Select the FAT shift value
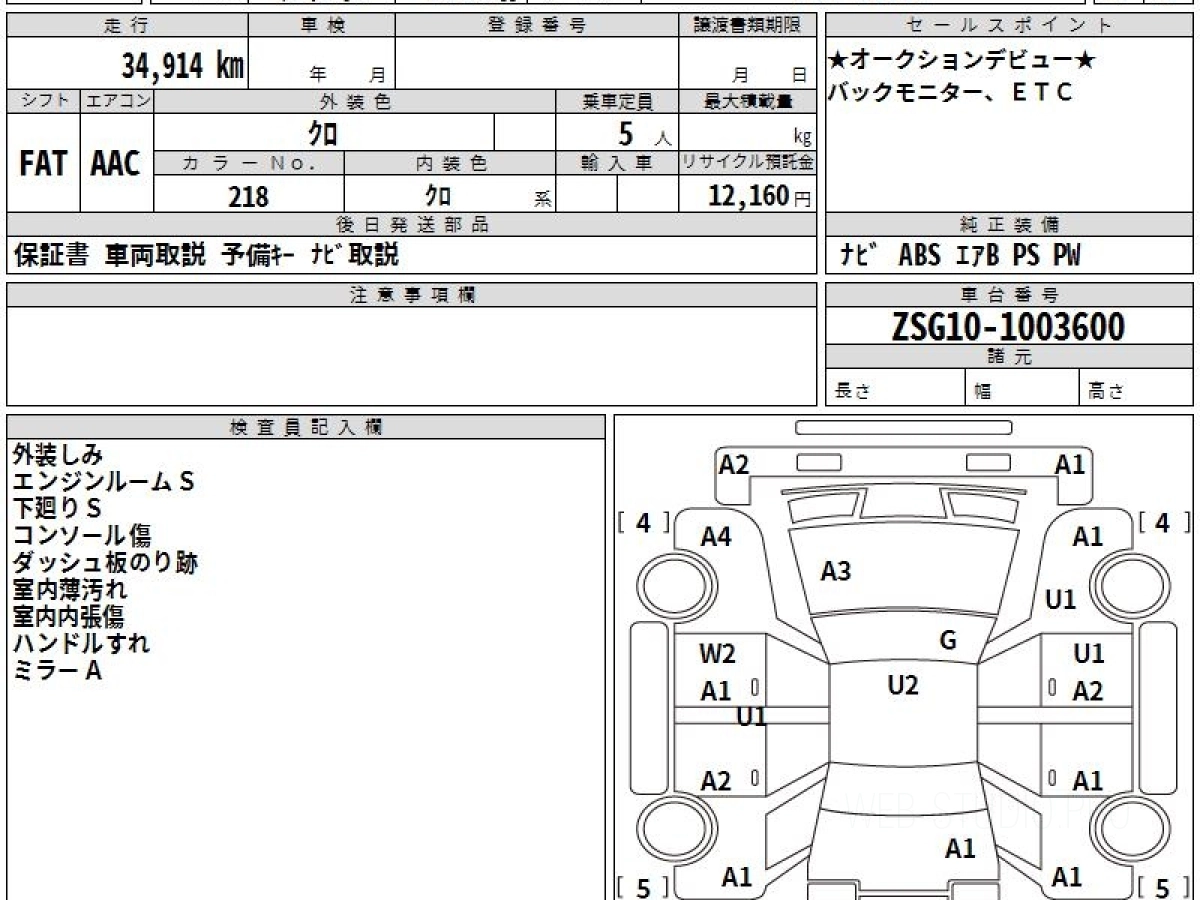This screenshot has width=1200, height=900. (43, 163)
